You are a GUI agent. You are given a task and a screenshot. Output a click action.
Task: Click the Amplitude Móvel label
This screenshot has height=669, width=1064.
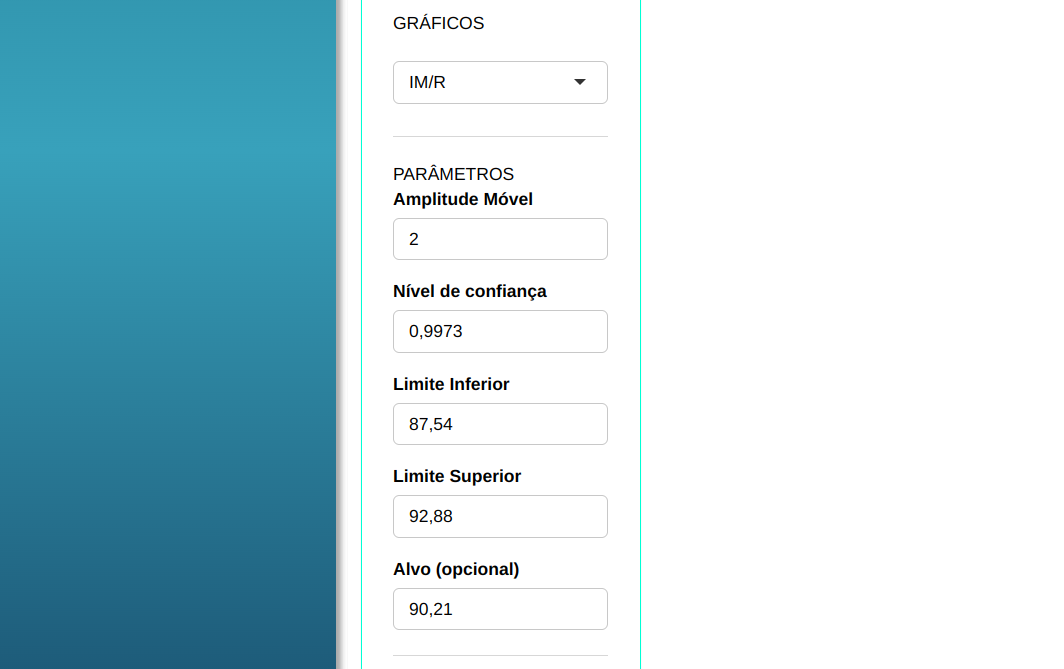point(463,199)
